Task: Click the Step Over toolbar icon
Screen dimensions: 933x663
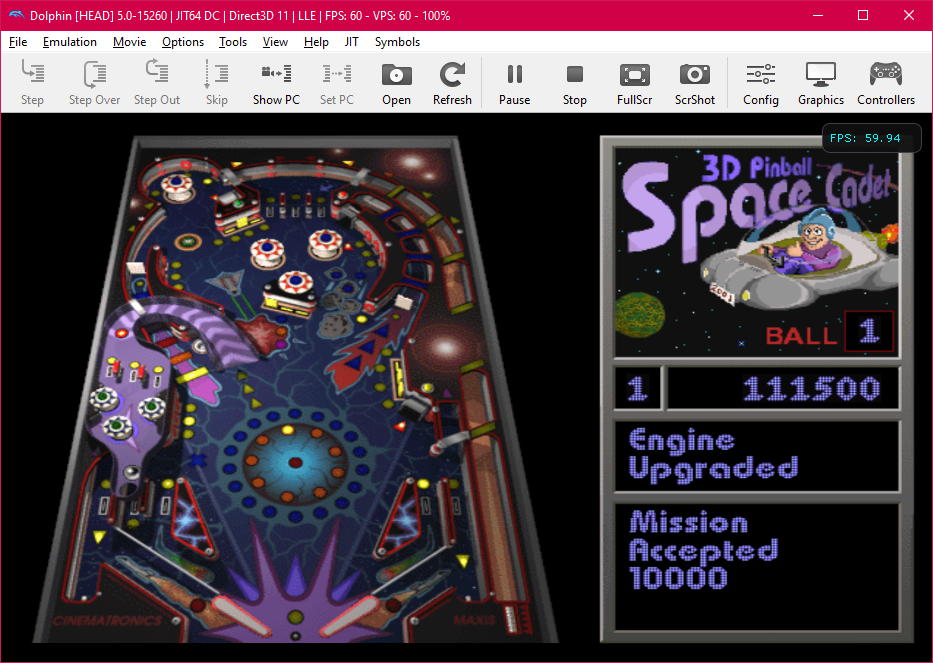Action: click(x=95, y=74)
